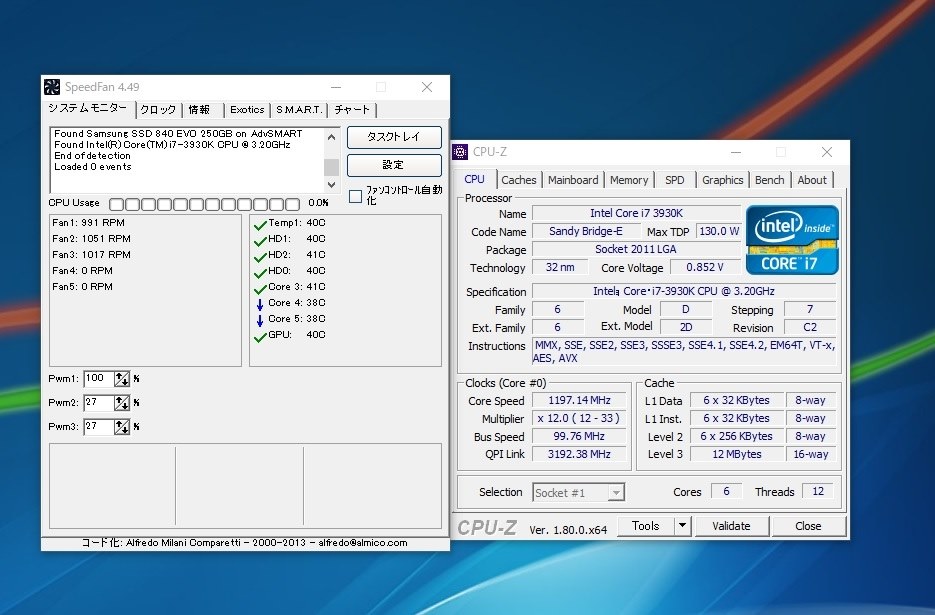Click the green check icon beside Temp1
The image size is (935, 615).
(260, 225)
